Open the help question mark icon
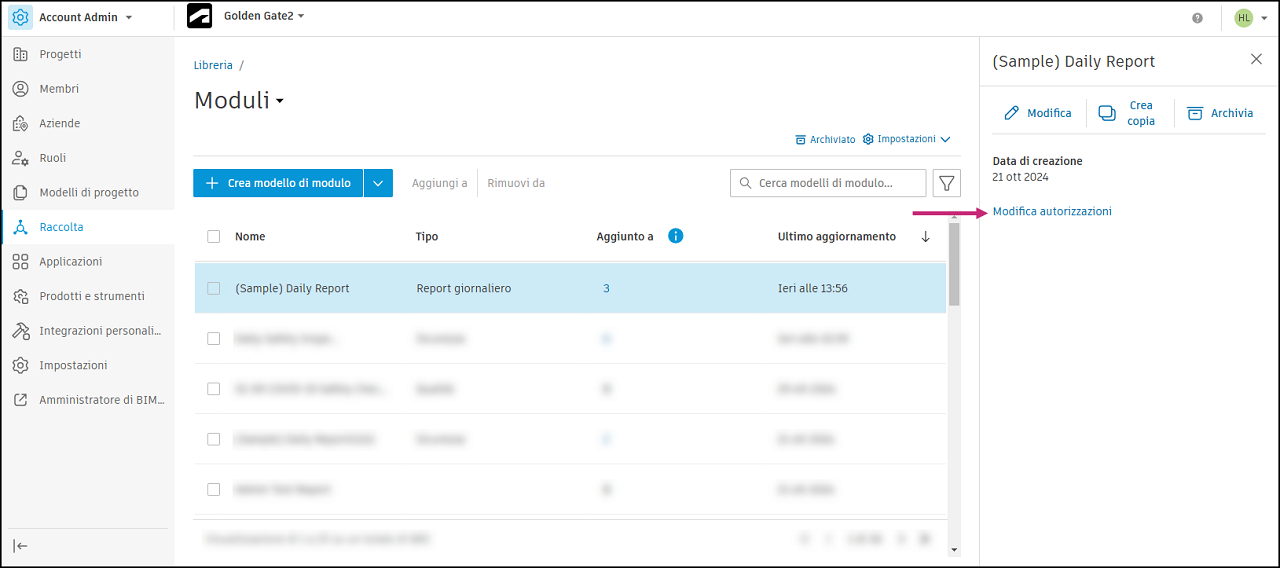The image size is (1280, 568). (1197, 18)
